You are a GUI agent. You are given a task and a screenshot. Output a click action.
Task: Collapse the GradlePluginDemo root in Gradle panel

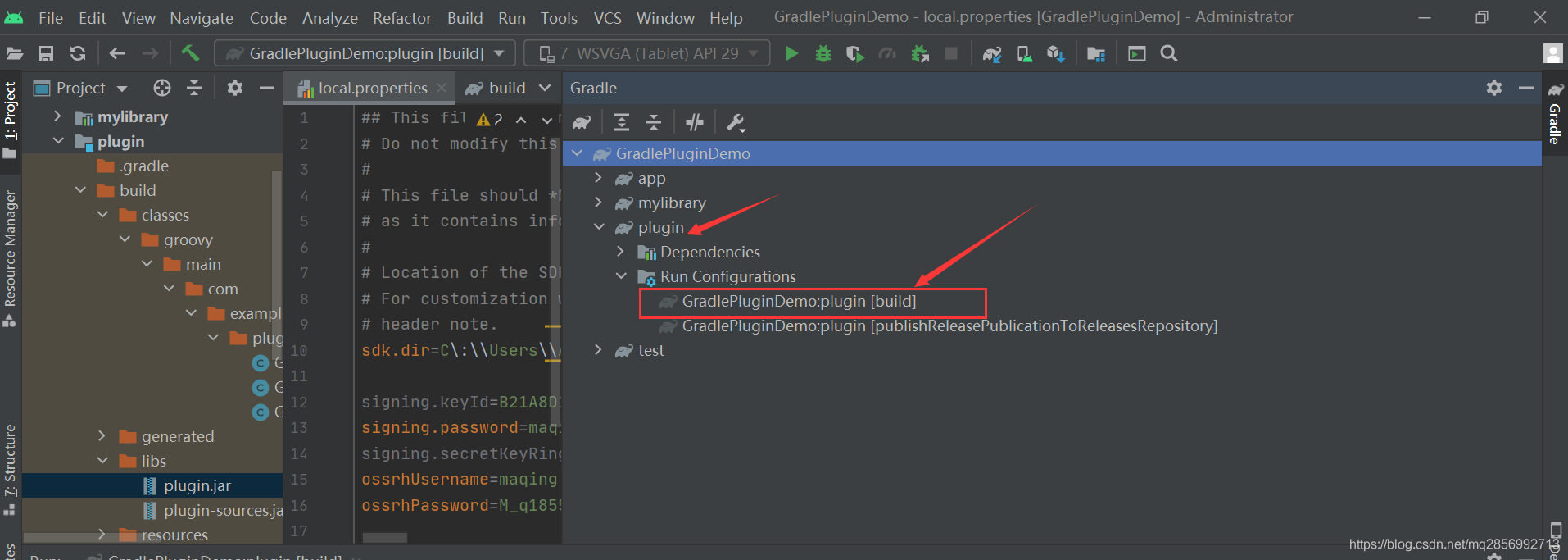coord(577,153)
